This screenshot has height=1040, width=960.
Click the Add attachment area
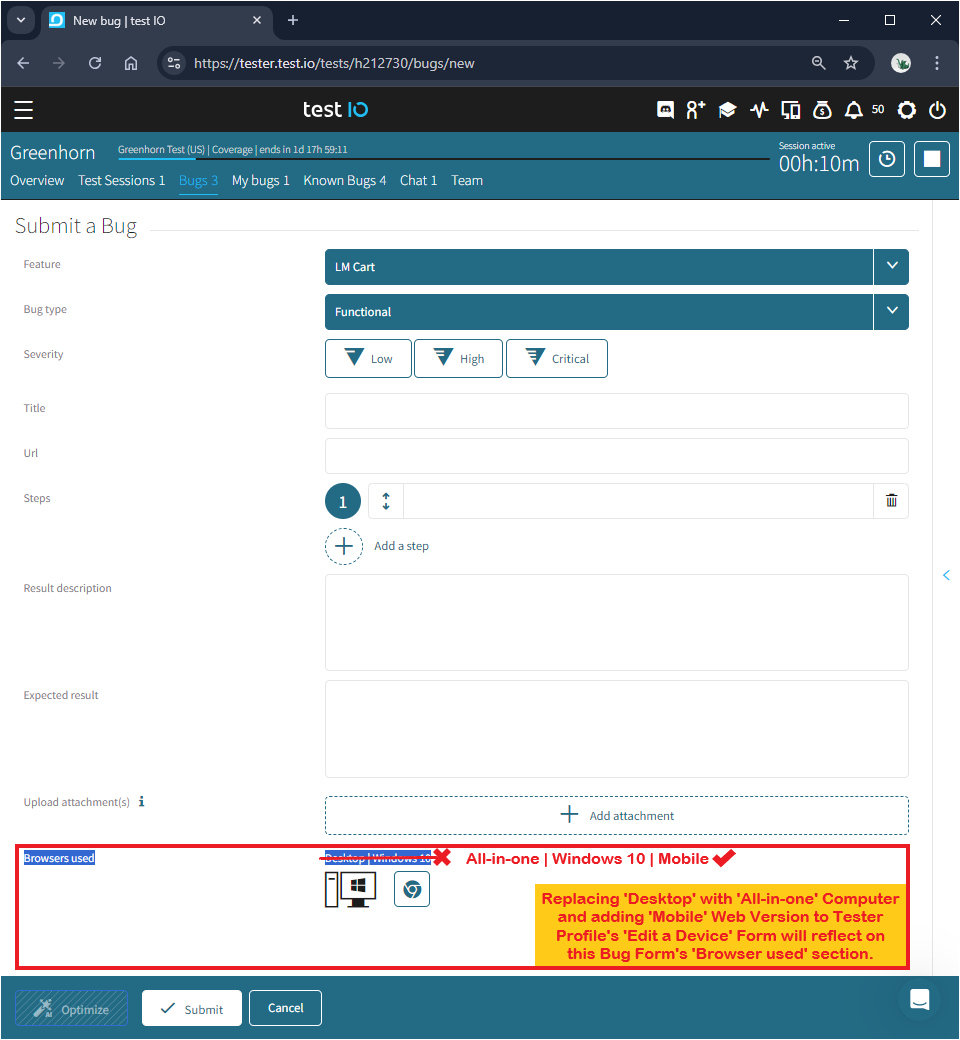(616, 816)
